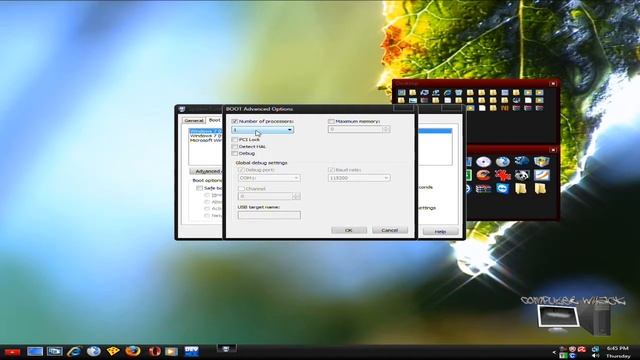Click Help in the System Configuration window
Image resolution: width=640 pixels, height=360 pixels.
(x=440, y=231)
